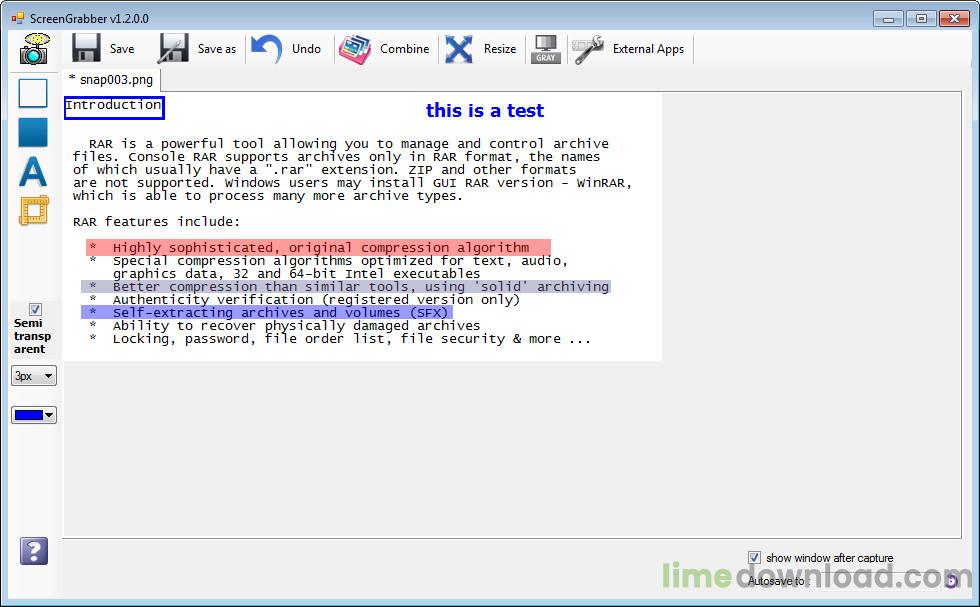
Task: Open the Save as dialog
Action: click(197, 49)
